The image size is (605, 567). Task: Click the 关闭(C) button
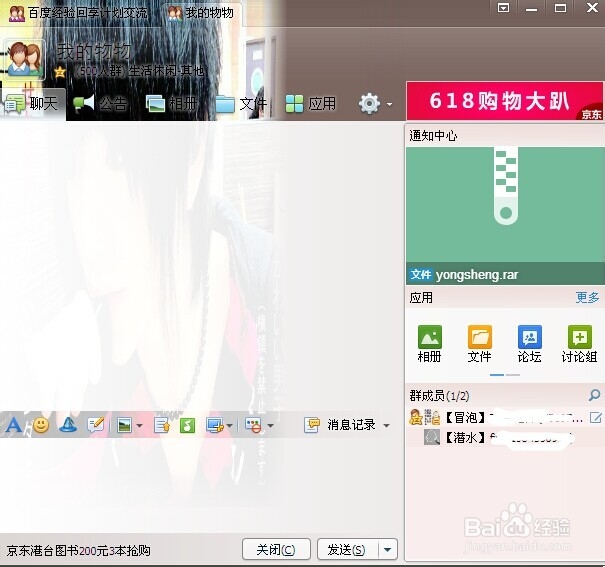coord(276,549)
